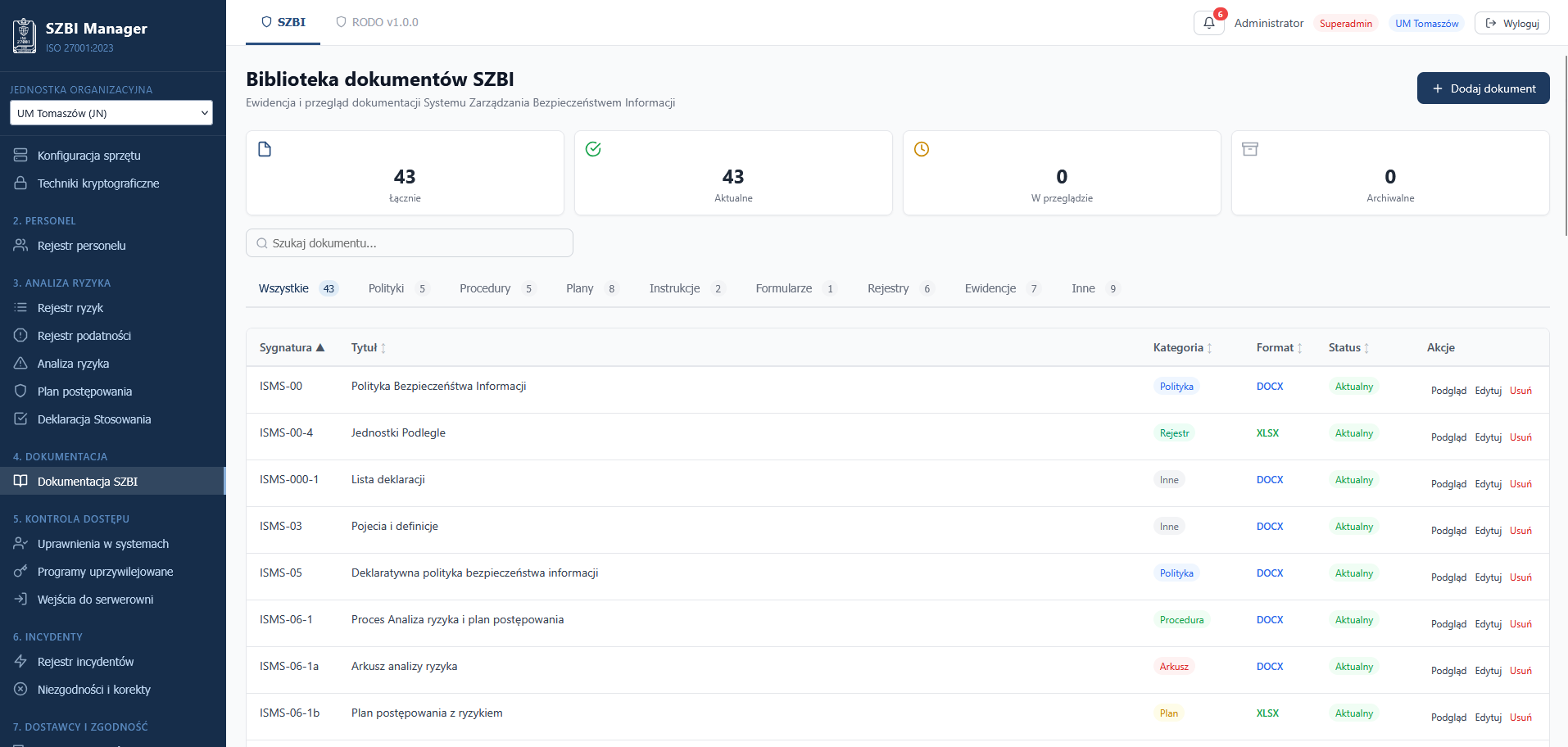Screen dimensions: 1568x747
Task: Click plus icon in Dodaj dokument button
Action: click(x=1437, y=88)
